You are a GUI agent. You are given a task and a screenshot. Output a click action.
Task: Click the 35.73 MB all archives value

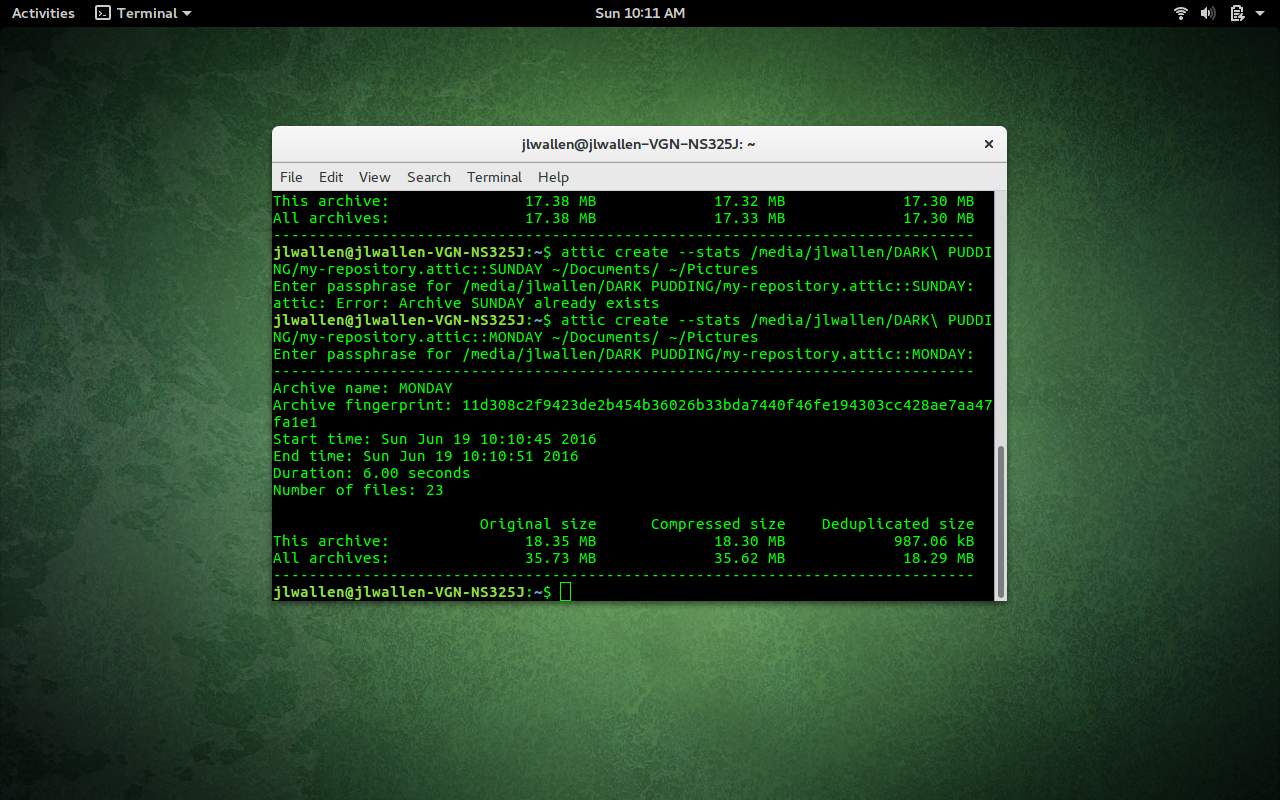click(x=561, y=558)
